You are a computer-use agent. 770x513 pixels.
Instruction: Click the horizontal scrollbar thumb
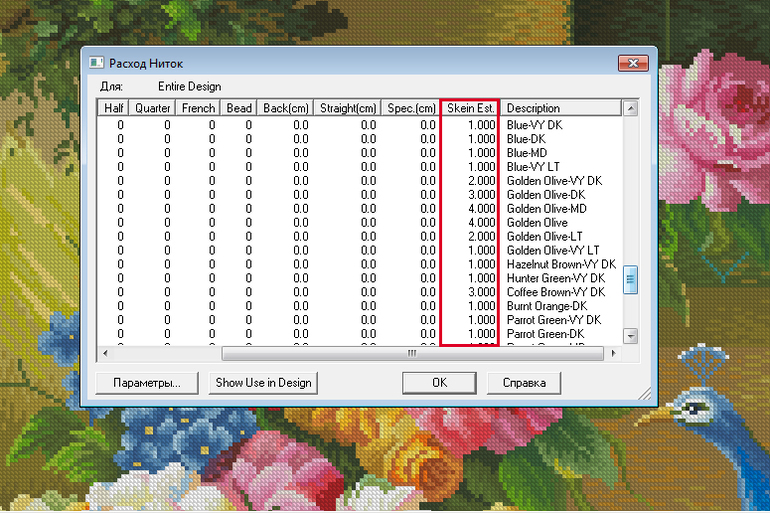(410, 353)
